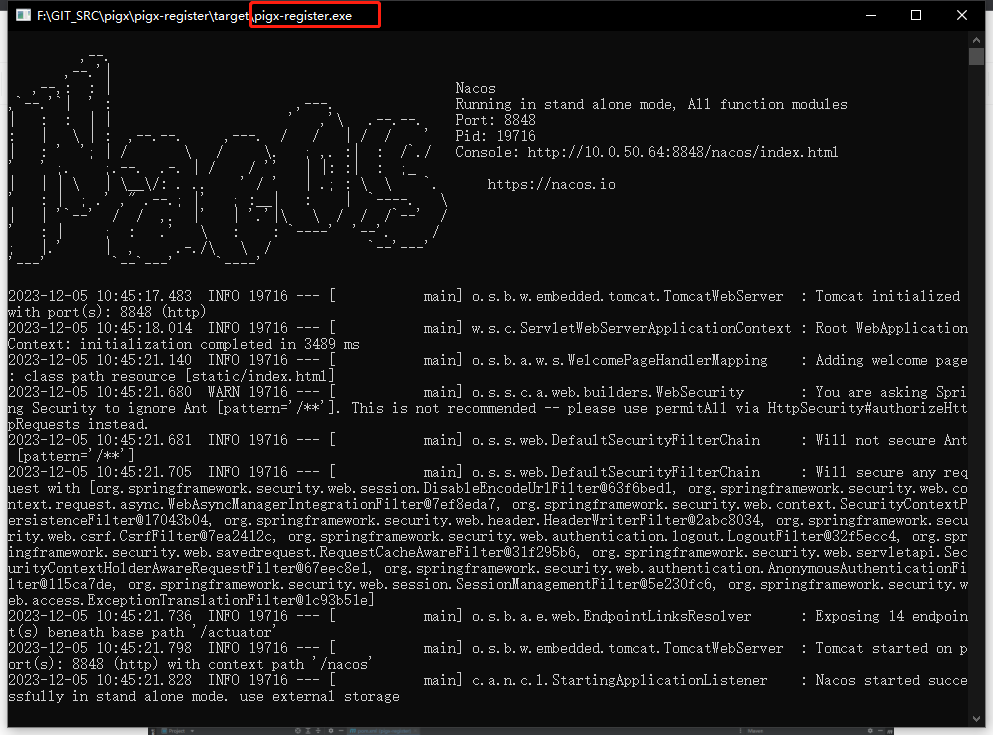Image resolution: width=993 pixels, height=735 pixels.
Task: Click the 'Tomcat initialized' log message
Action: 887,296
